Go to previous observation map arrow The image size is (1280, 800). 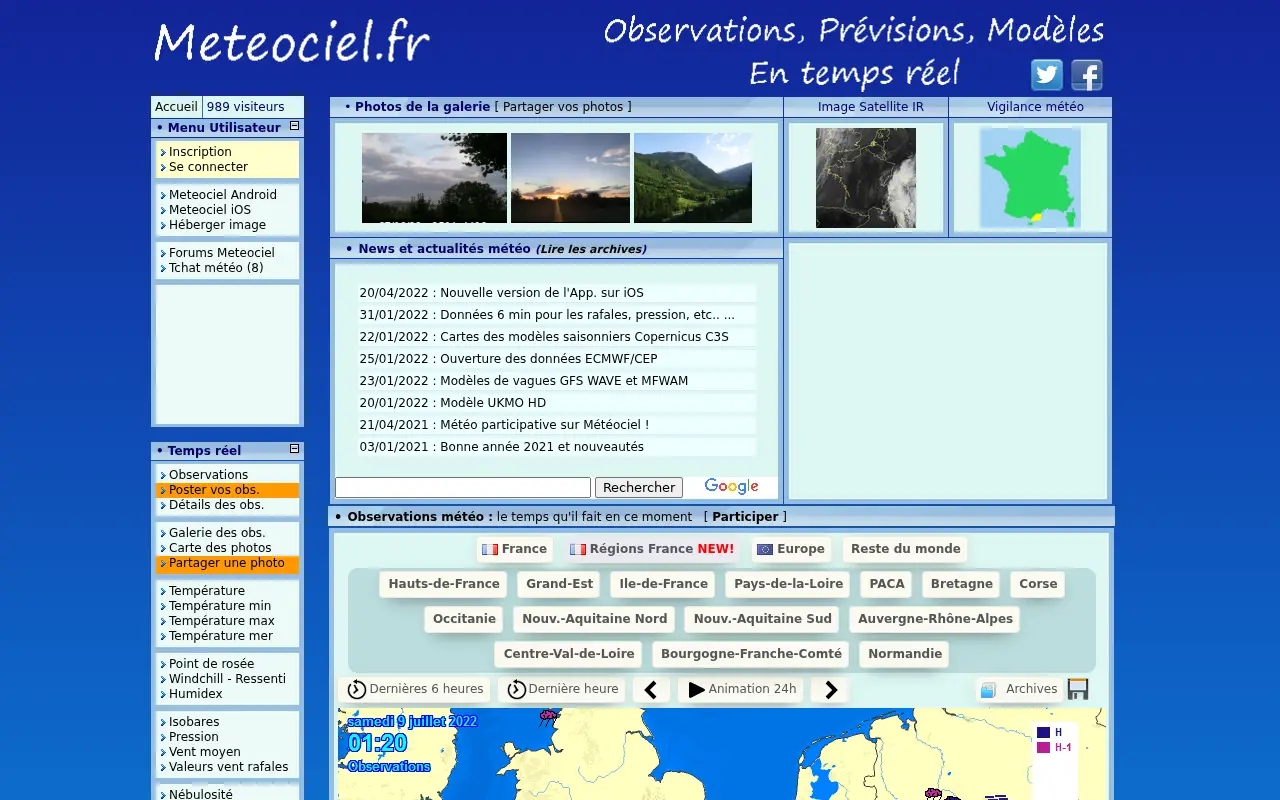pyautogui.click(x=651, y=690)
